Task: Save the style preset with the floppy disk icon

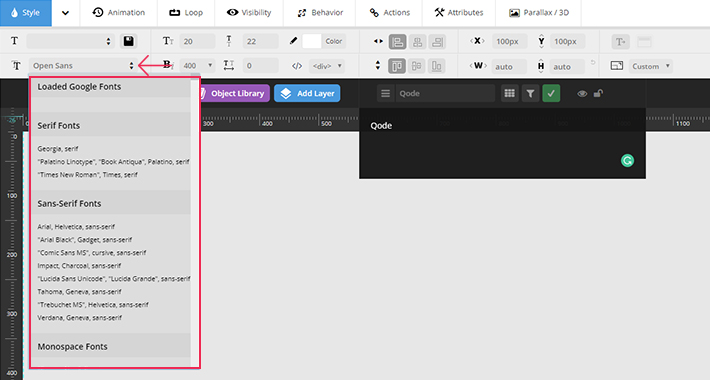Action: 129,41
